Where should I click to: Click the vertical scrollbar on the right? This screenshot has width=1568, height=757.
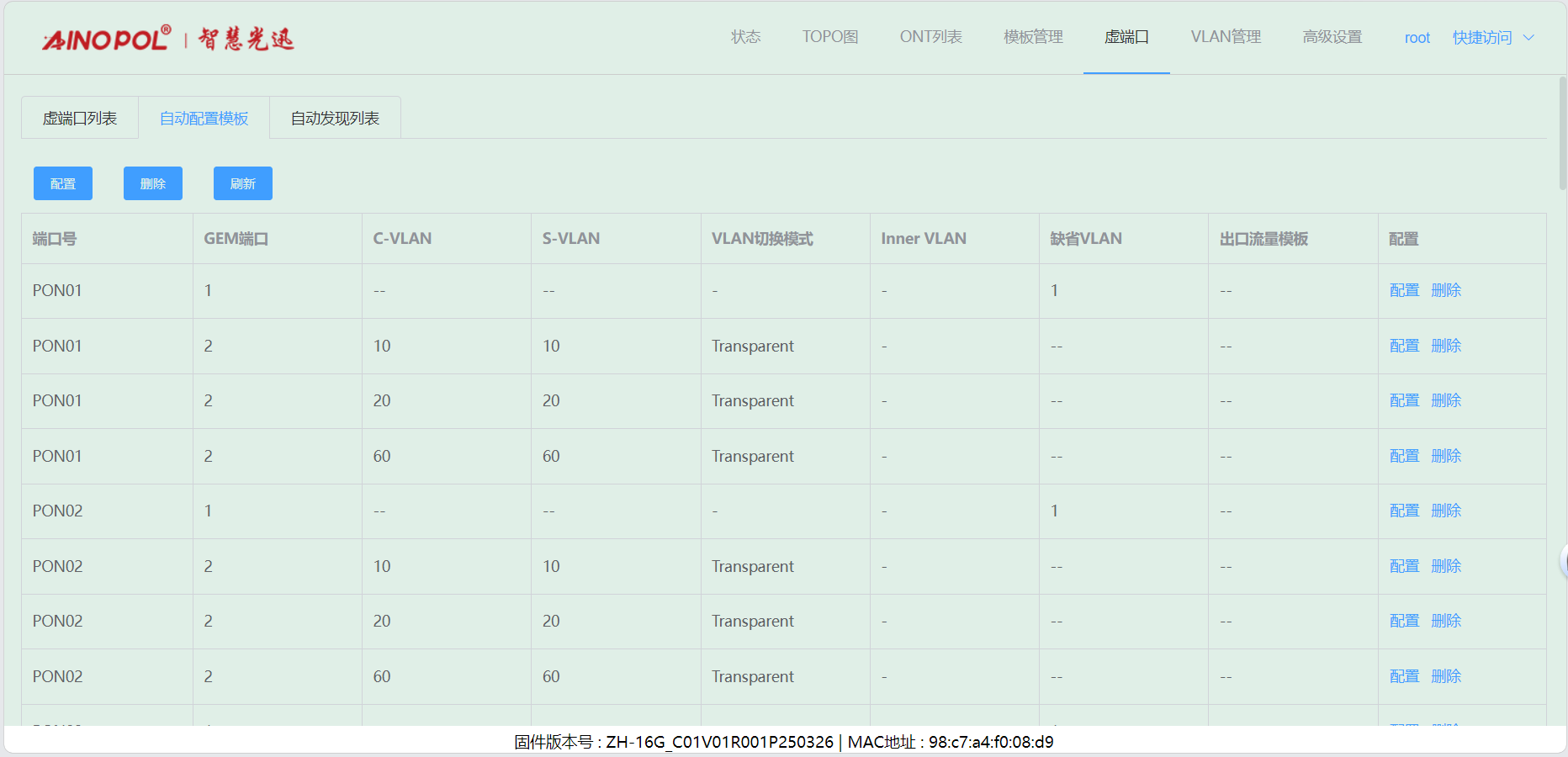(x=1562, y=135)
